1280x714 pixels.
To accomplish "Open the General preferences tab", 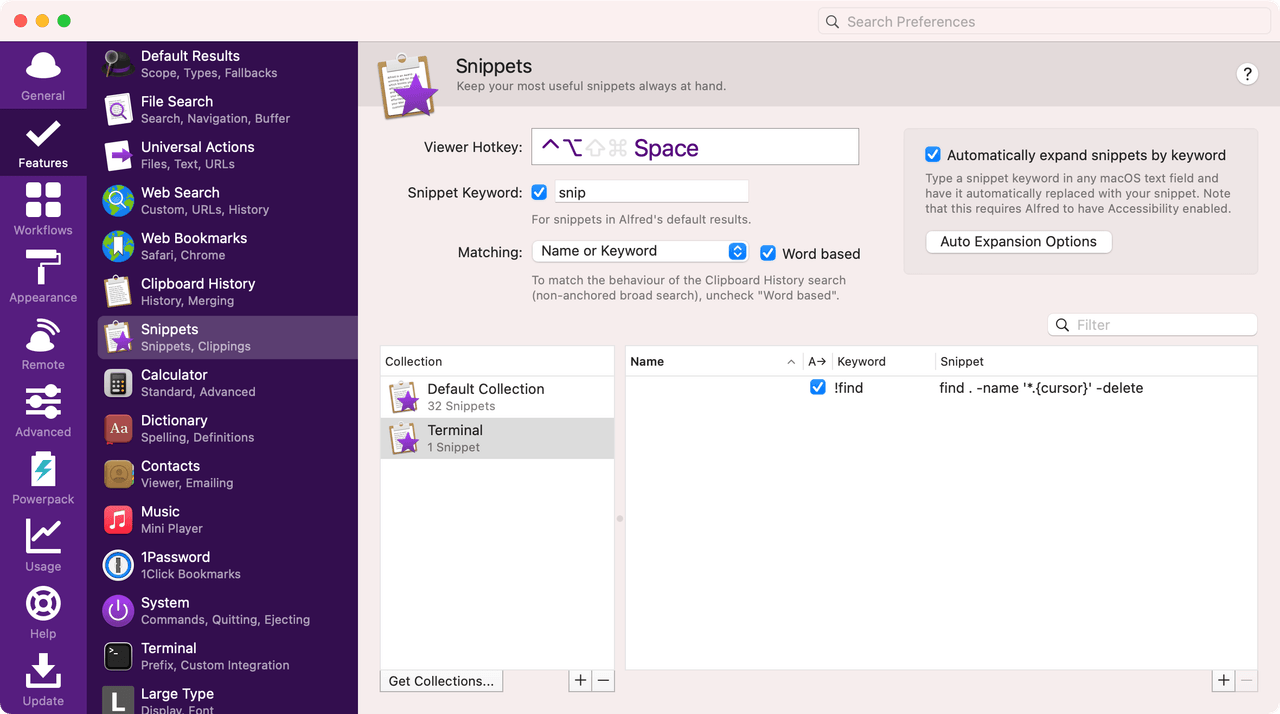I will tap(43, 76).
